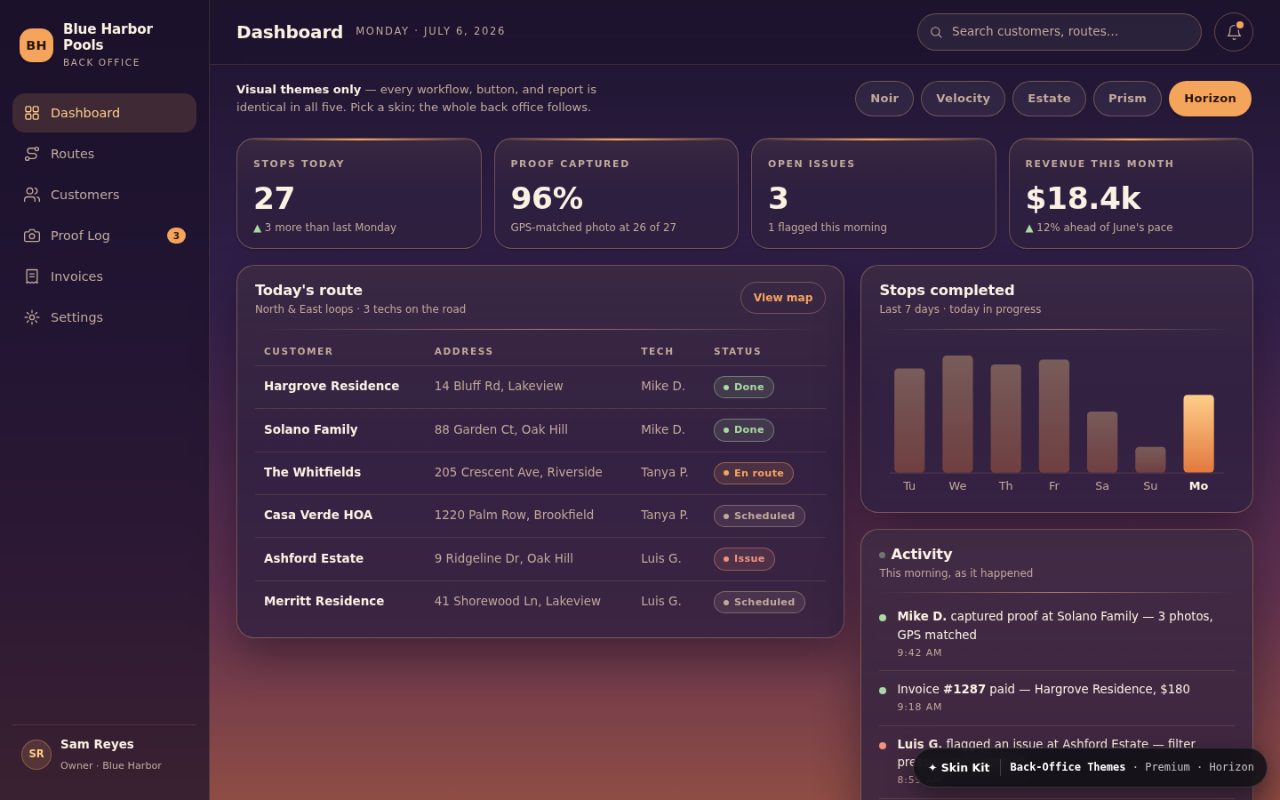Viewport: 1280px width, 800px height.
Task: Apply the Prism theme
Action: 1127,99
